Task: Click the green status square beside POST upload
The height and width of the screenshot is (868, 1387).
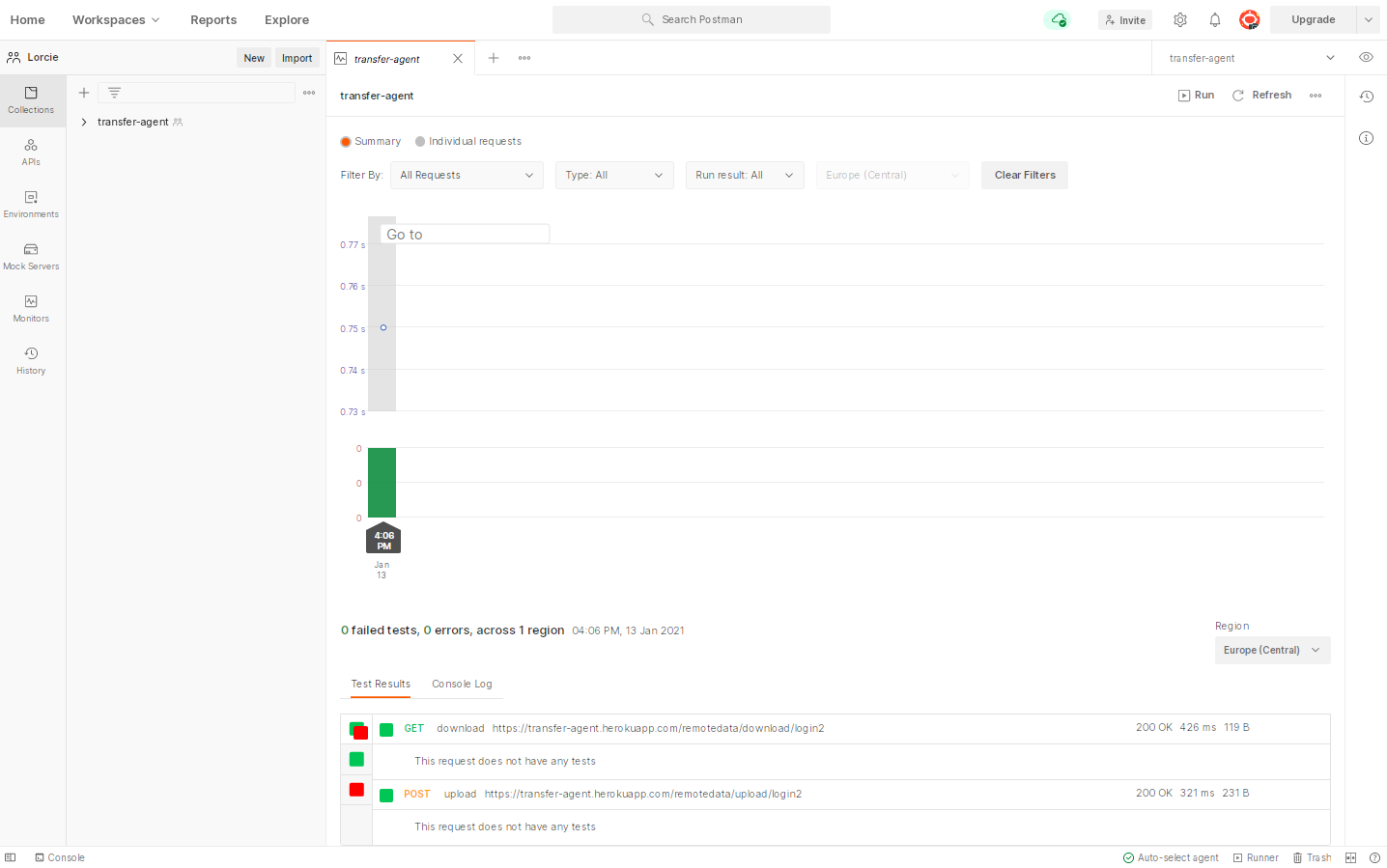Action: click(386, 796)
